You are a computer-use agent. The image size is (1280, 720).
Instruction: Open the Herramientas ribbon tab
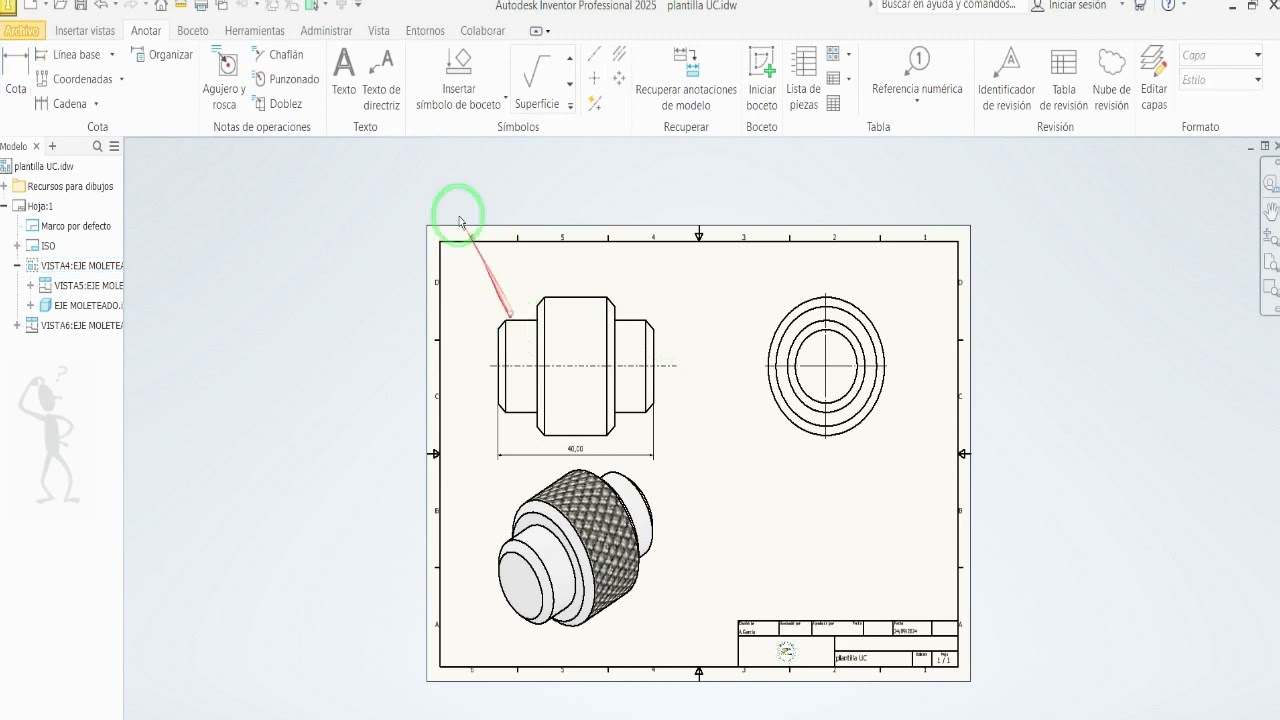[x=255, y=31]
